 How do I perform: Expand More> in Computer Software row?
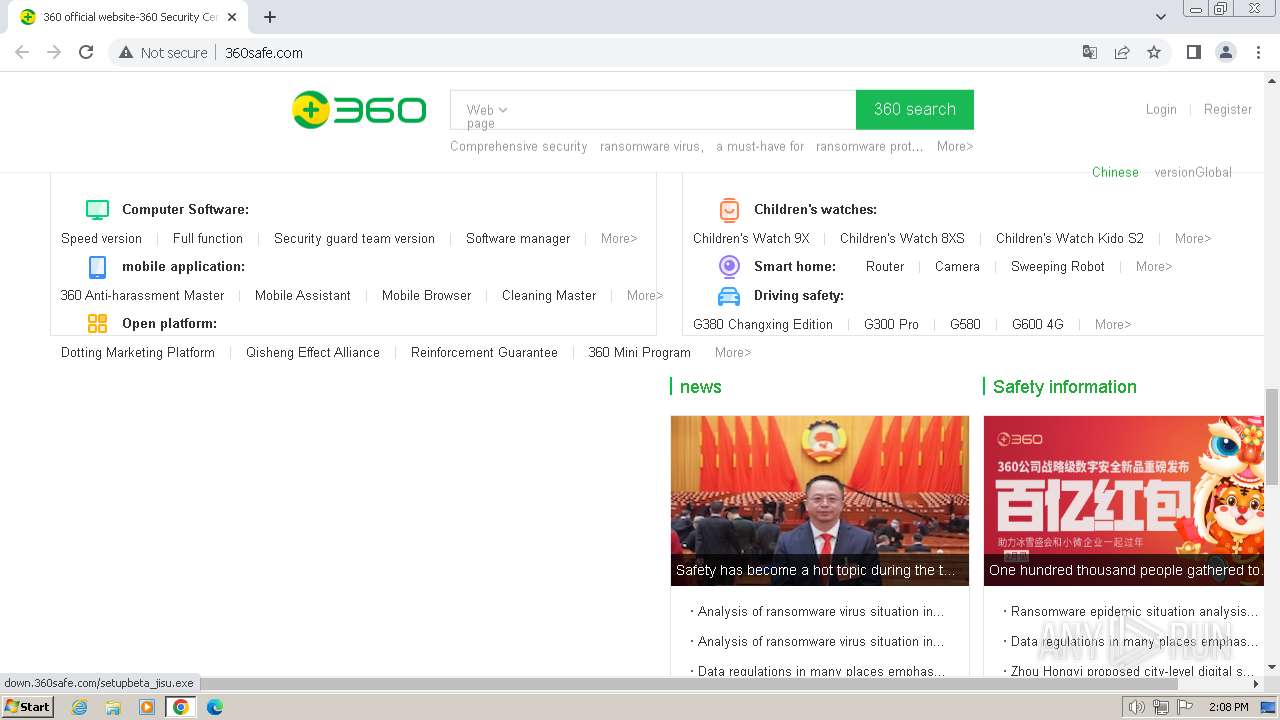619,238
